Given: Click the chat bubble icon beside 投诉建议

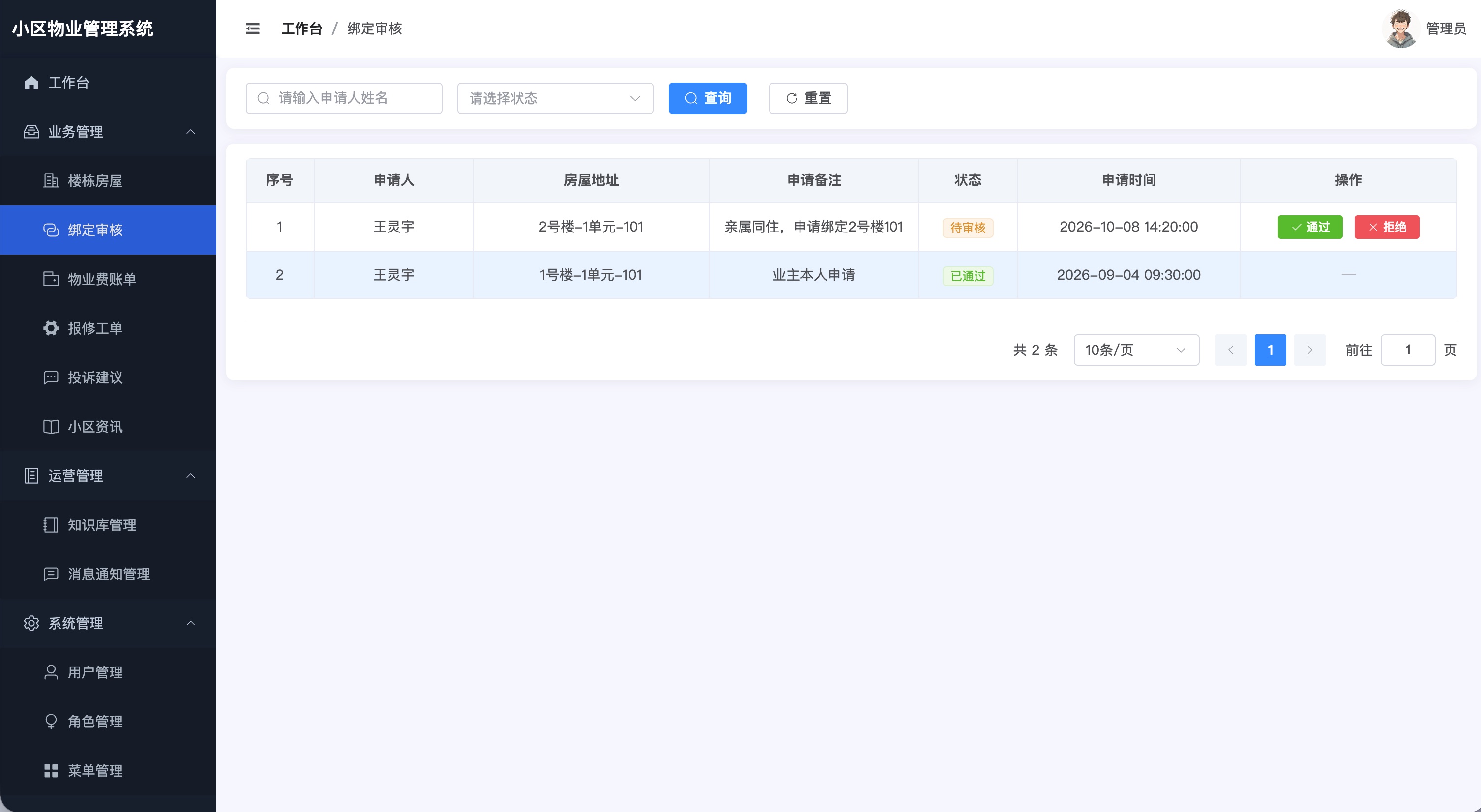Looking at the screenshot, I should [51, 377].
